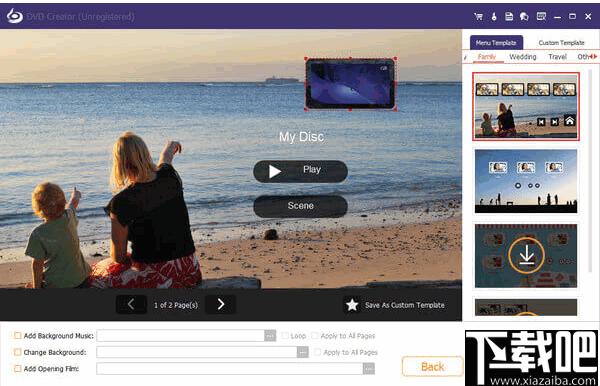
Task: Select the second sunset silhouette template thumbnail
Action: click(526, 181)
